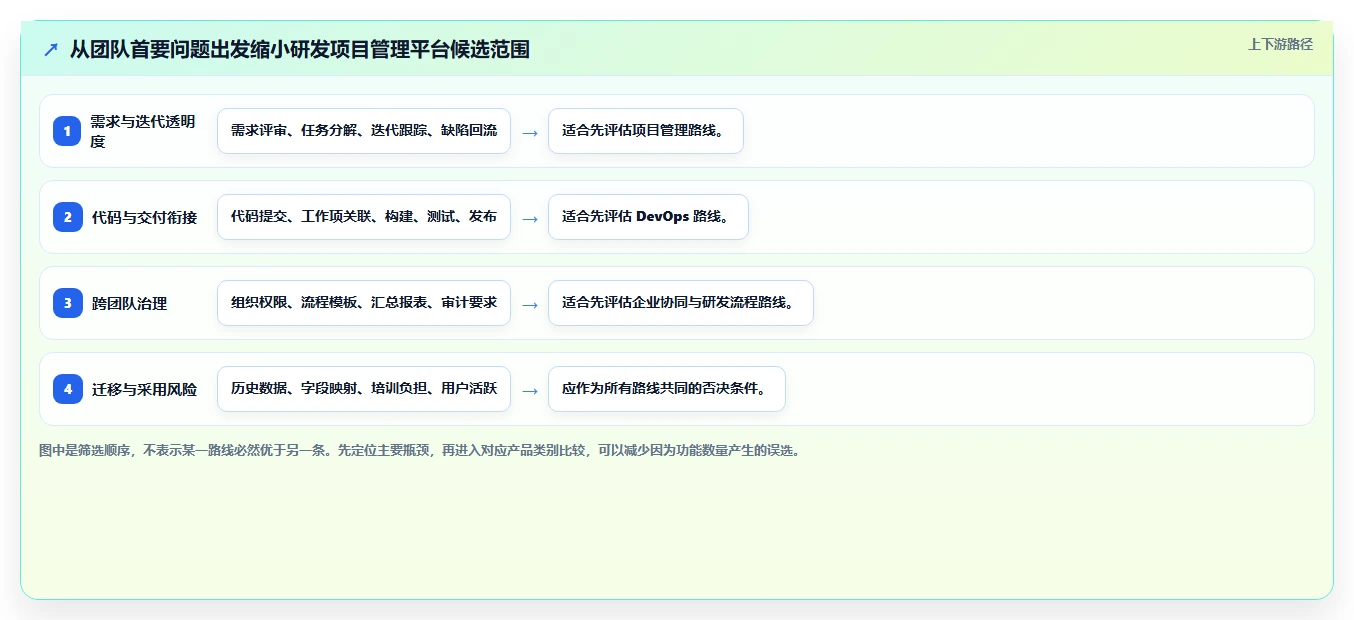Click the 适合先评估项目管理路线 box

pyautogui.click(x=646, y=131)
